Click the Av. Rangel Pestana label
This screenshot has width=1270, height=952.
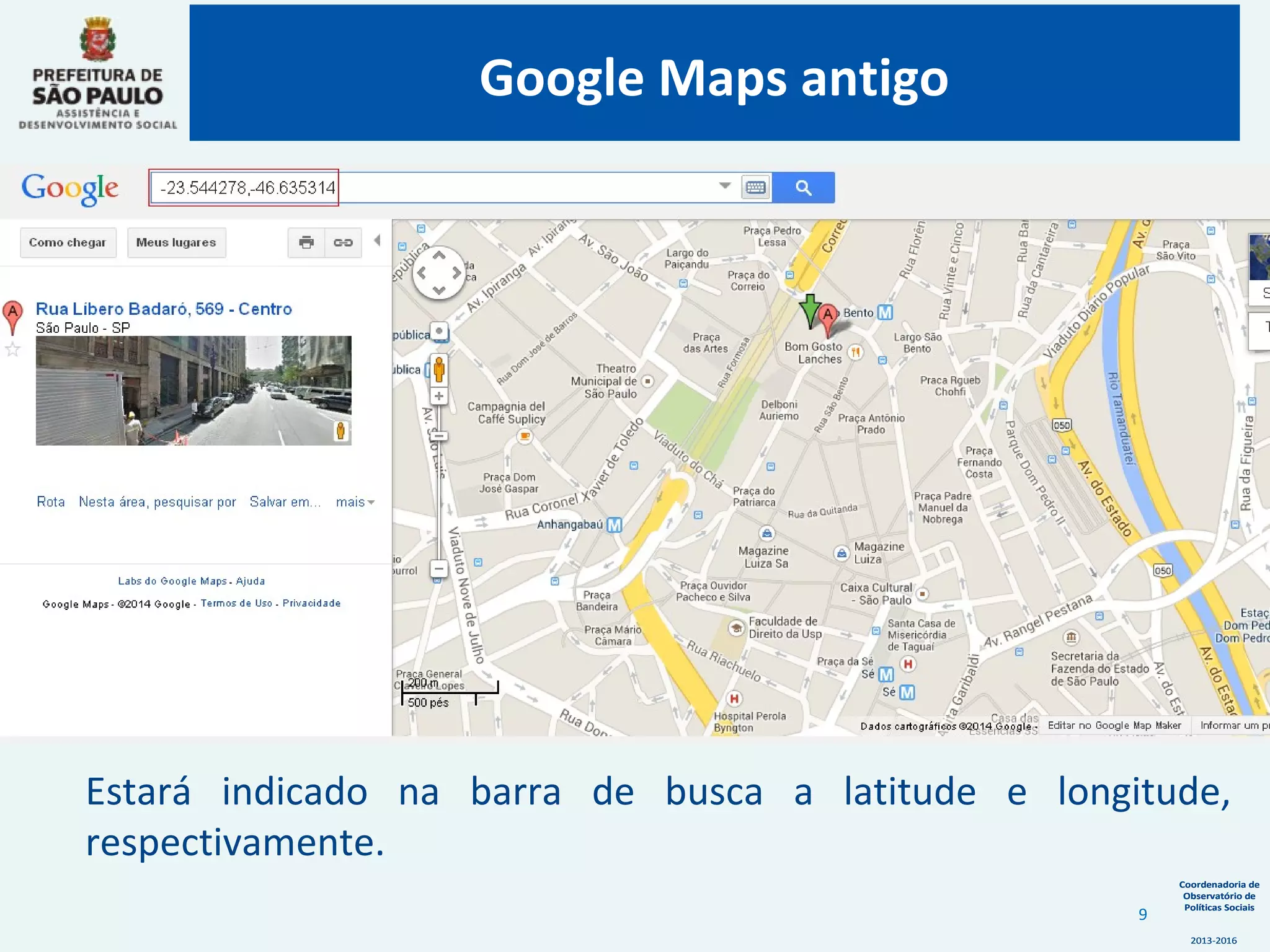tap(1038, 620)
